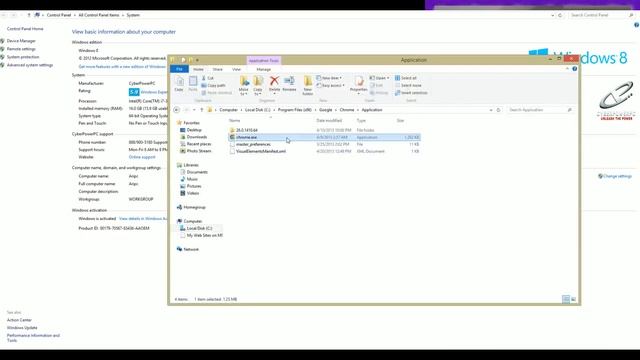Select Downloads under Favorites
Screen dimensions: 640x360
point(197,137)
